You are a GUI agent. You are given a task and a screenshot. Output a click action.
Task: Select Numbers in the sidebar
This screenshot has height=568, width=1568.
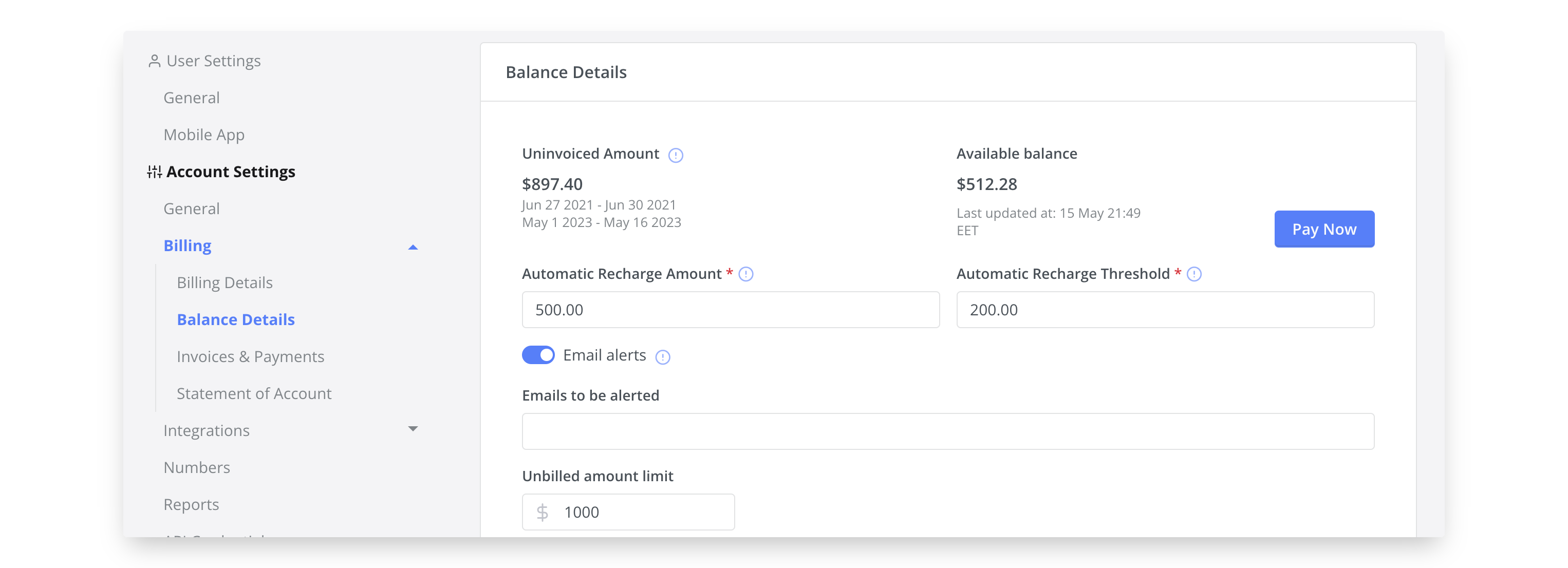(x=197, y=468)
